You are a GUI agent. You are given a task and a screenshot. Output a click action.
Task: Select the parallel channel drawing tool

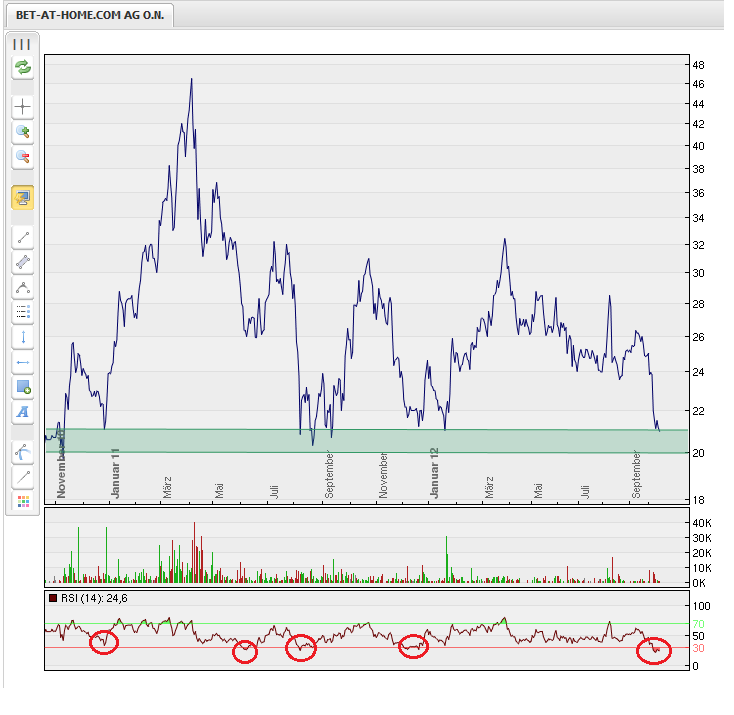[x=22, y=262]
